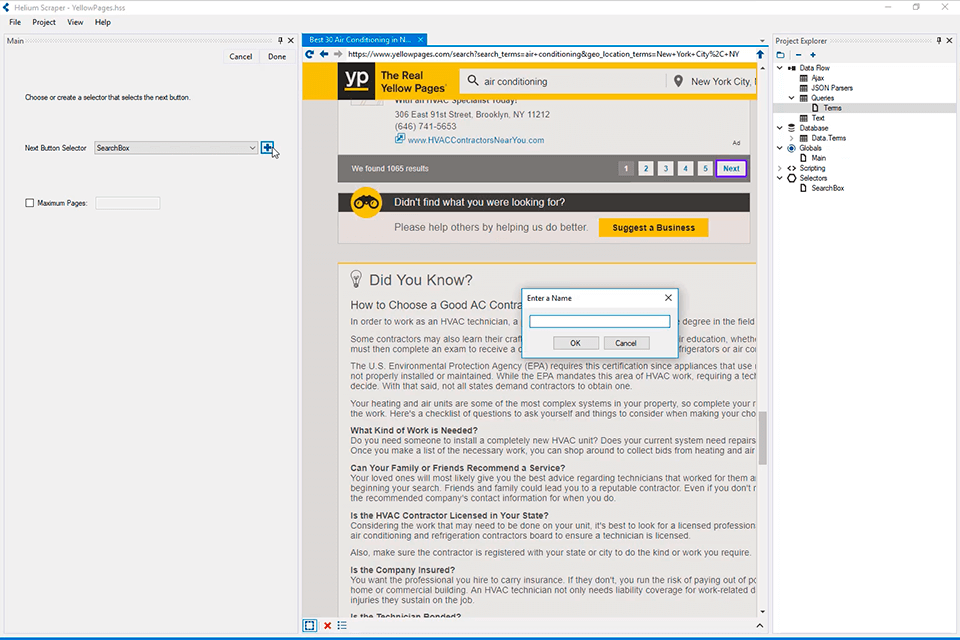Screen dimensions: 960x640
Task: Select the Ajax tree item
Action: (x=818, y=78)
